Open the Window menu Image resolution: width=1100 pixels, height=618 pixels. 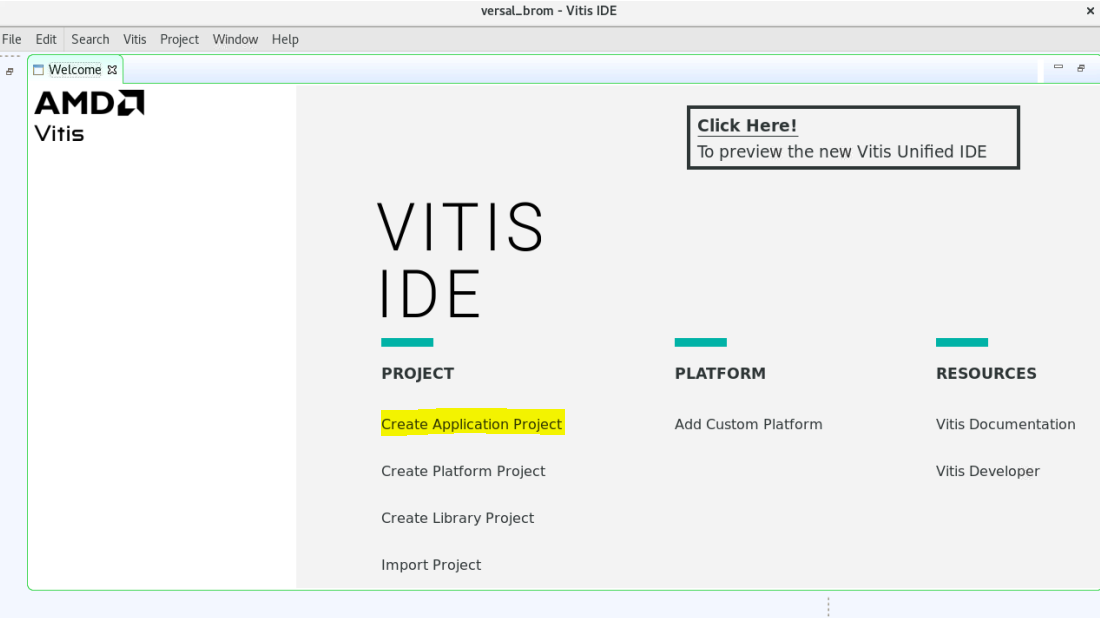pos(235,39)
